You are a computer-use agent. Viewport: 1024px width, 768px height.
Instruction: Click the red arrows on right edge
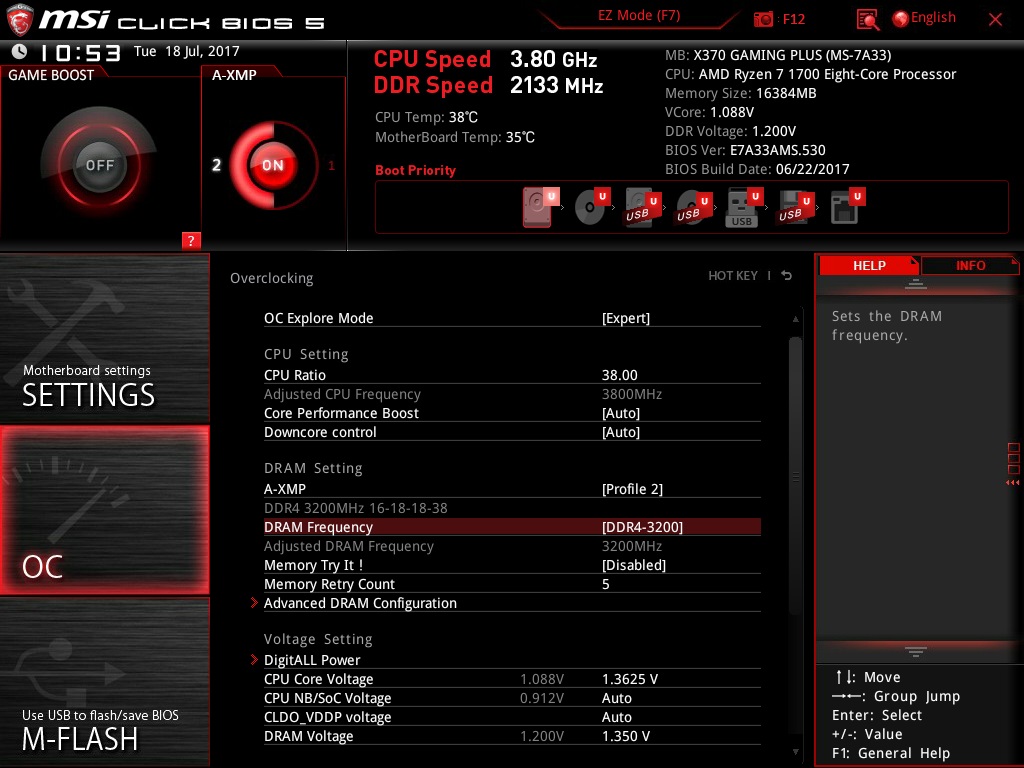point(1012,483)
